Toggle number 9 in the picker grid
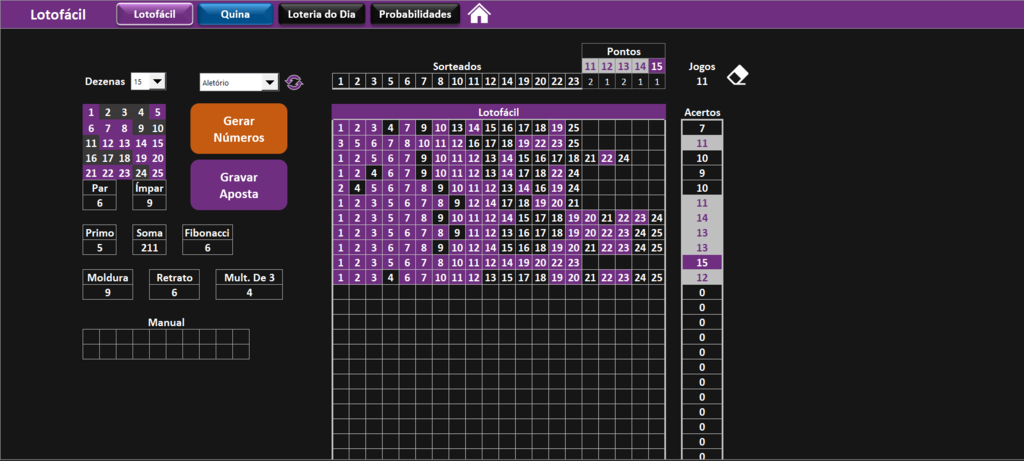The height and width of the screenshot is (461, 1024). [x=140, y=127]
